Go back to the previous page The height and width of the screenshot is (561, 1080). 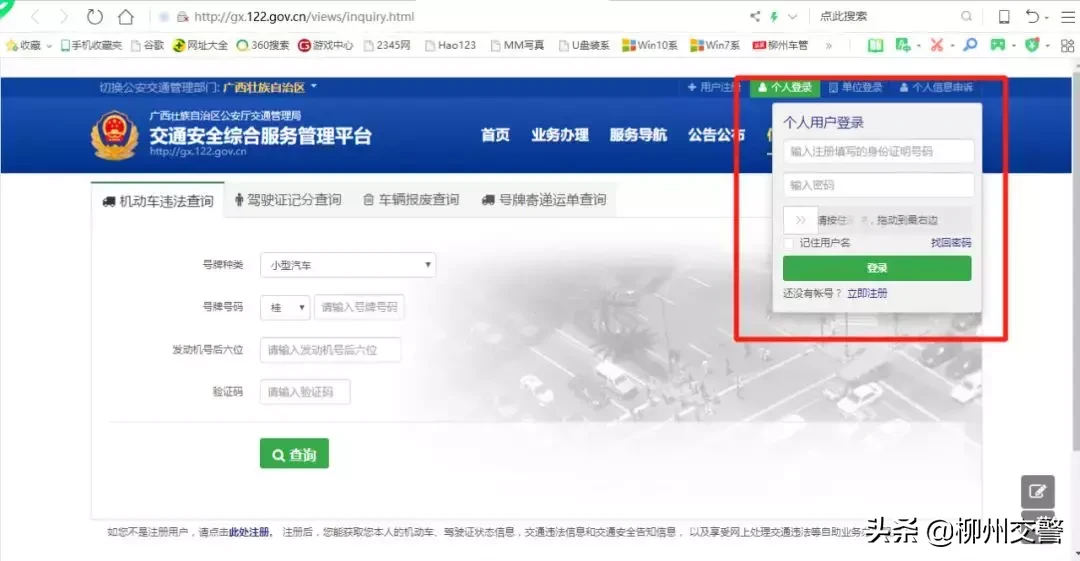click(x=36, y=17)
